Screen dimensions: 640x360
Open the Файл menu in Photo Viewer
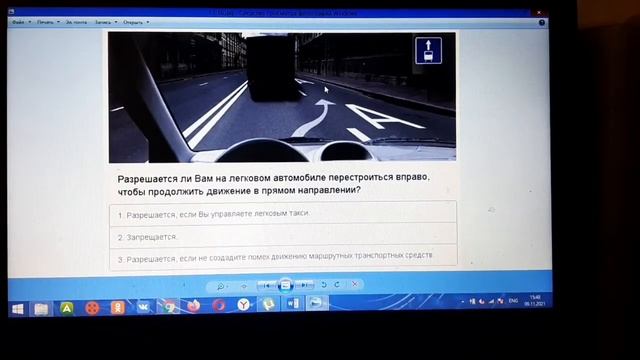coord(21,22)
